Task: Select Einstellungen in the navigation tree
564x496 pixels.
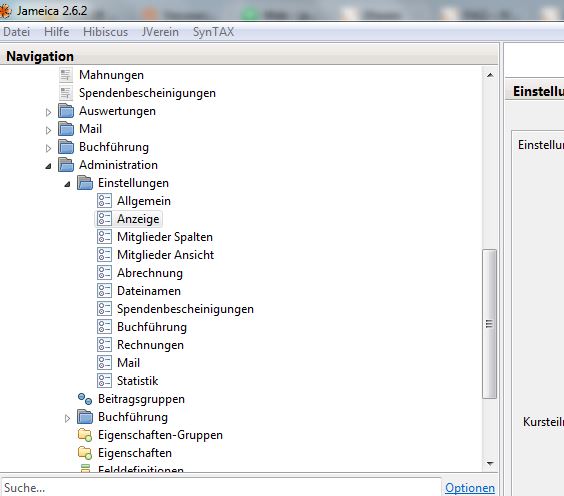Action: coord(133,183)
